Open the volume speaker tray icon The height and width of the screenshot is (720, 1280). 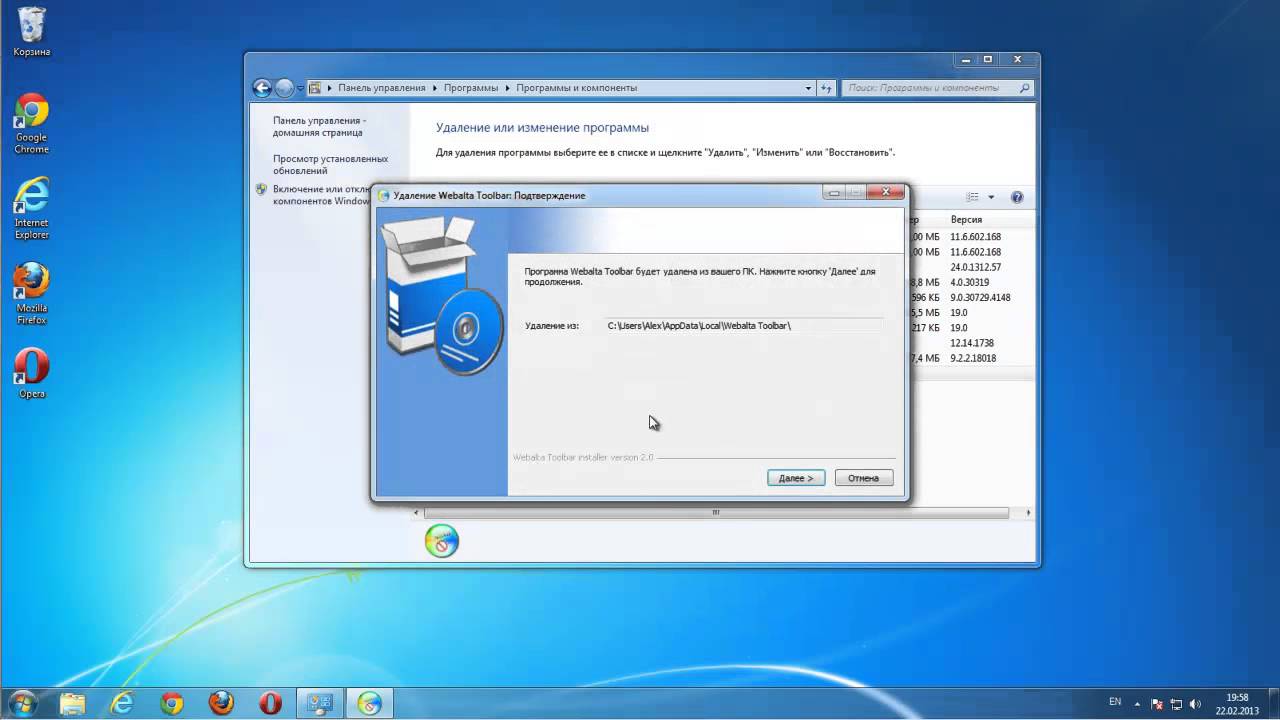[1197, 704]
